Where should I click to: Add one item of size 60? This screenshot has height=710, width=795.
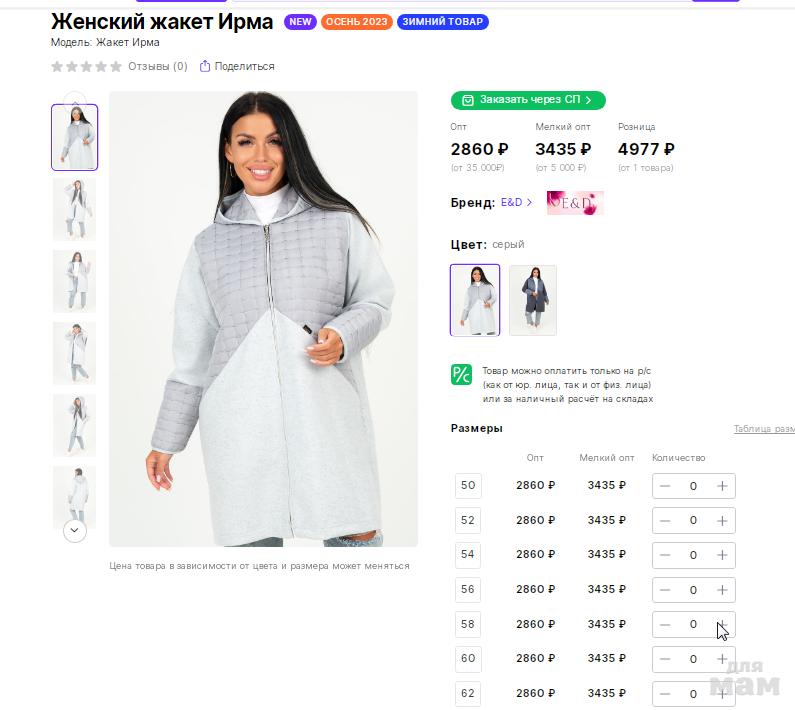point(722,659)
